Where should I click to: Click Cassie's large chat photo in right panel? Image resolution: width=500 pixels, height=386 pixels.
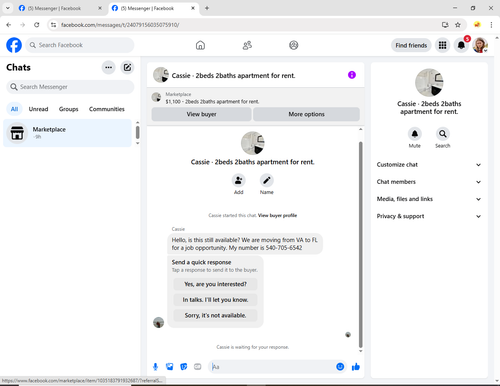429,82
